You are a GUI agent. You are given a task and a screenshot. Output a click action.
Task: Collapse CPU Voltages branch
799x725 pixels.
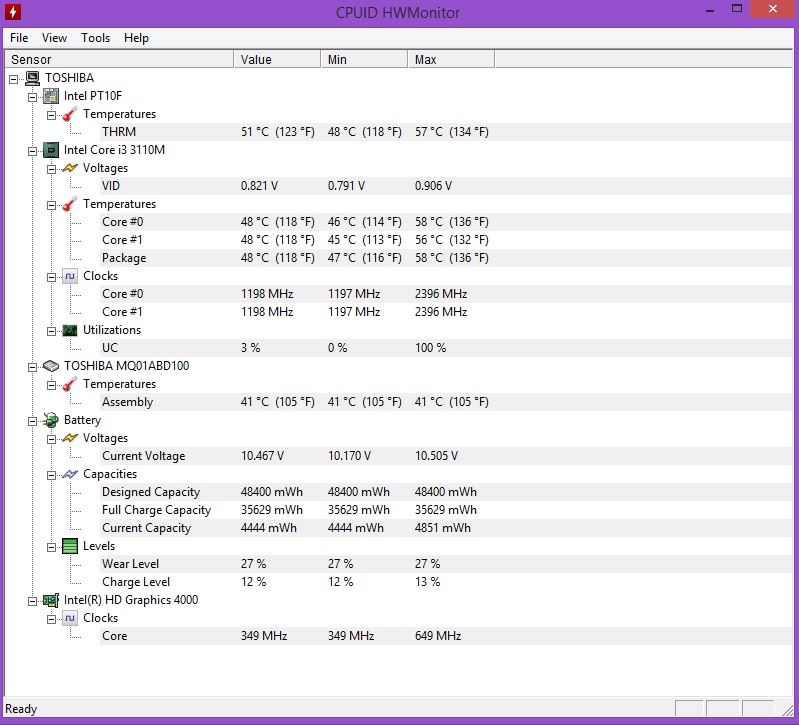point(51,169)
